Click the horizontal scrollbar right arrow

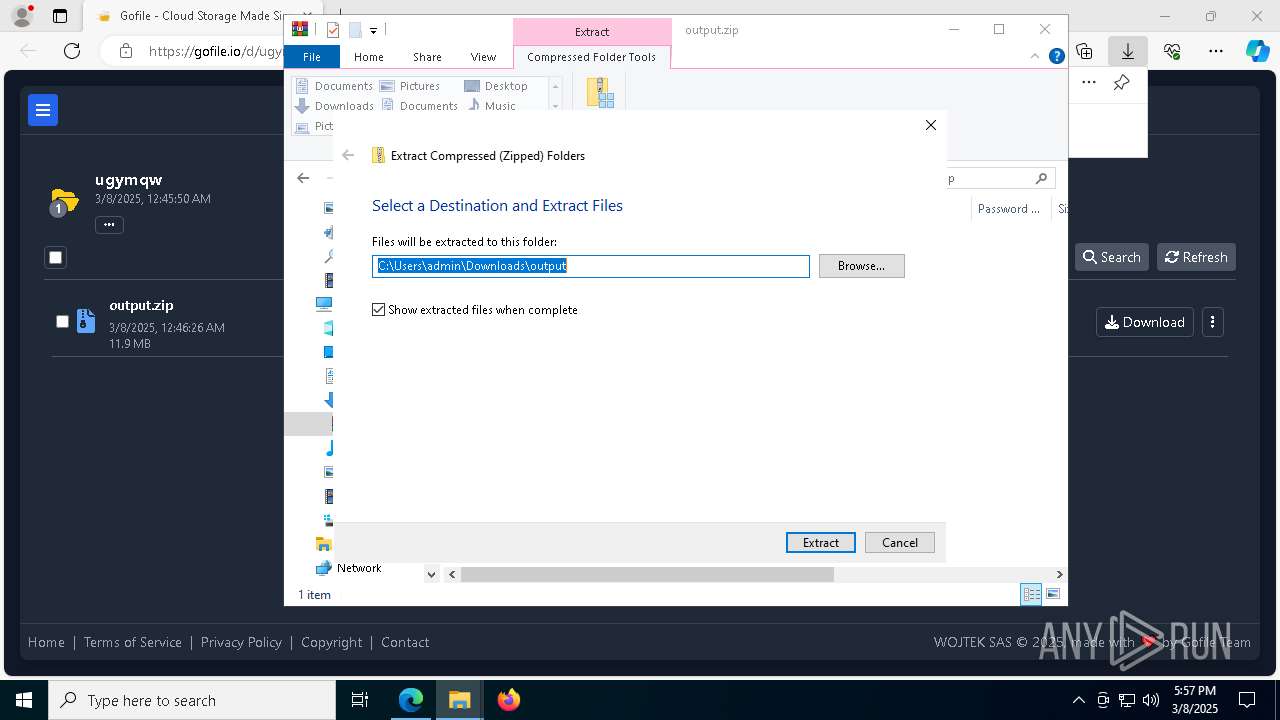(x=1059, y=574)
